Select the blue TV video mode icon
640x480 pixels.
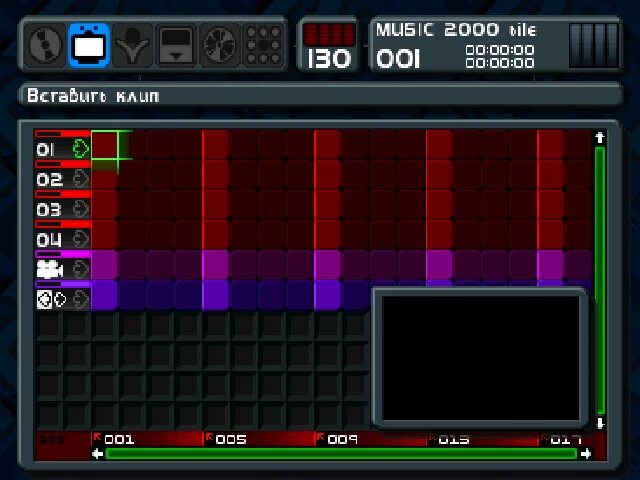point(89,45)
